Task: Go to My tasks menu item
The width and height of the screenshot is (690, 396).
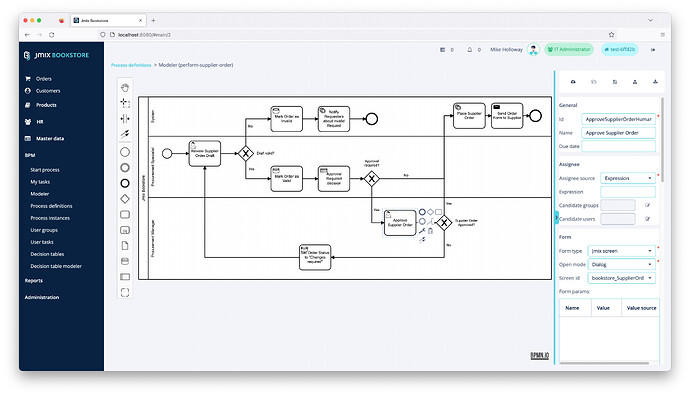Action: (40, 182)
